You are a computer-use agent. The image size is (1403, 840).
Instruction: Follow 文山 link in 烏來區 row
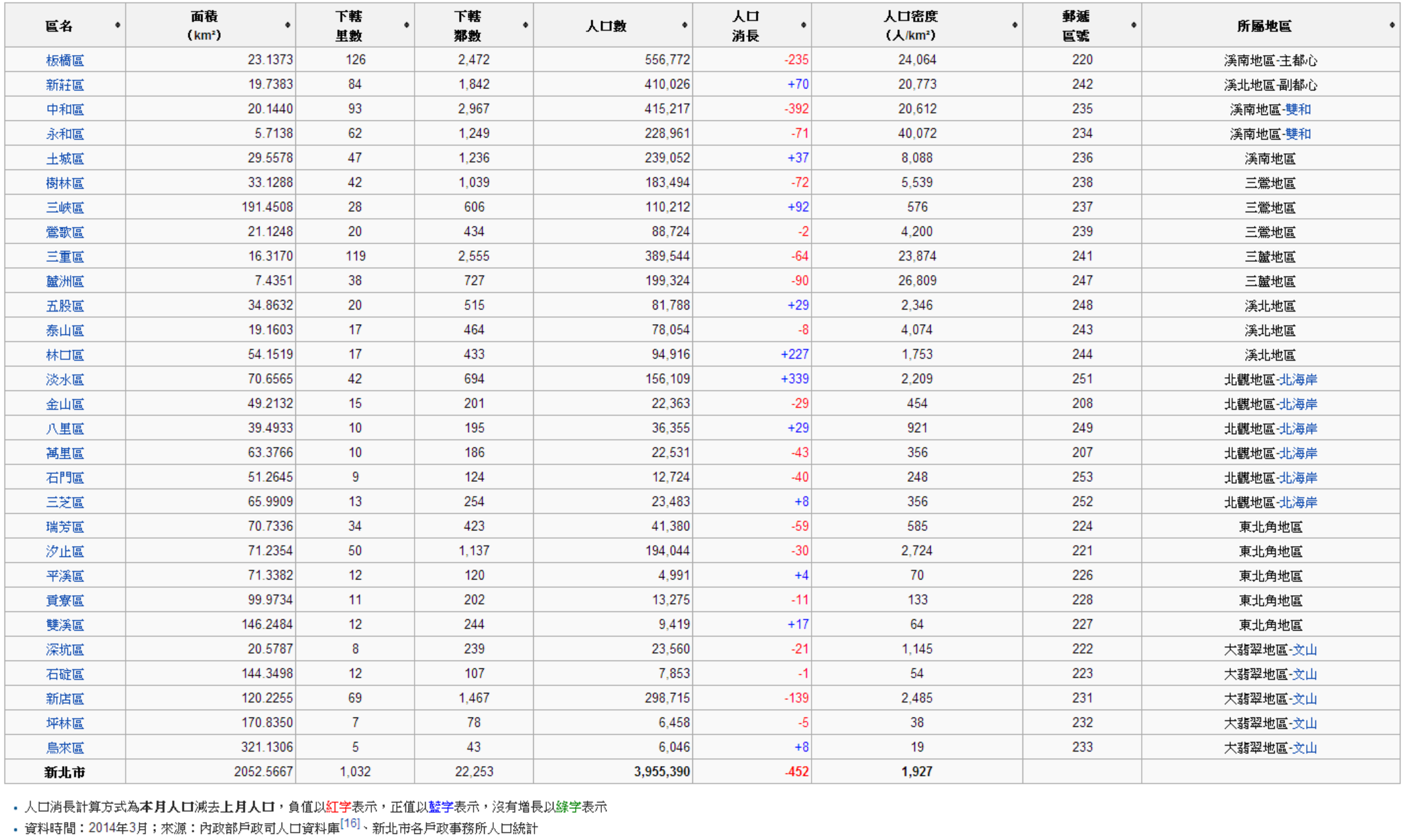tap(1304, 748)
